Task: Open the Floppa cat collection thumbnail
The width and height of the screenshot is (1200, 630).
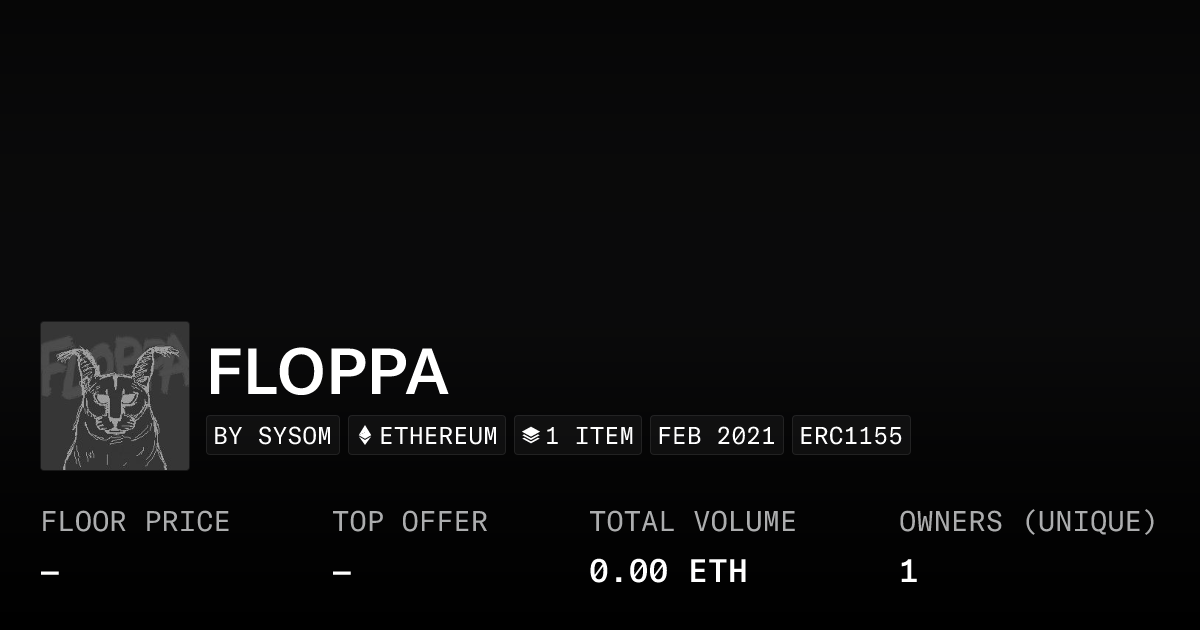Action: (115, 396)
